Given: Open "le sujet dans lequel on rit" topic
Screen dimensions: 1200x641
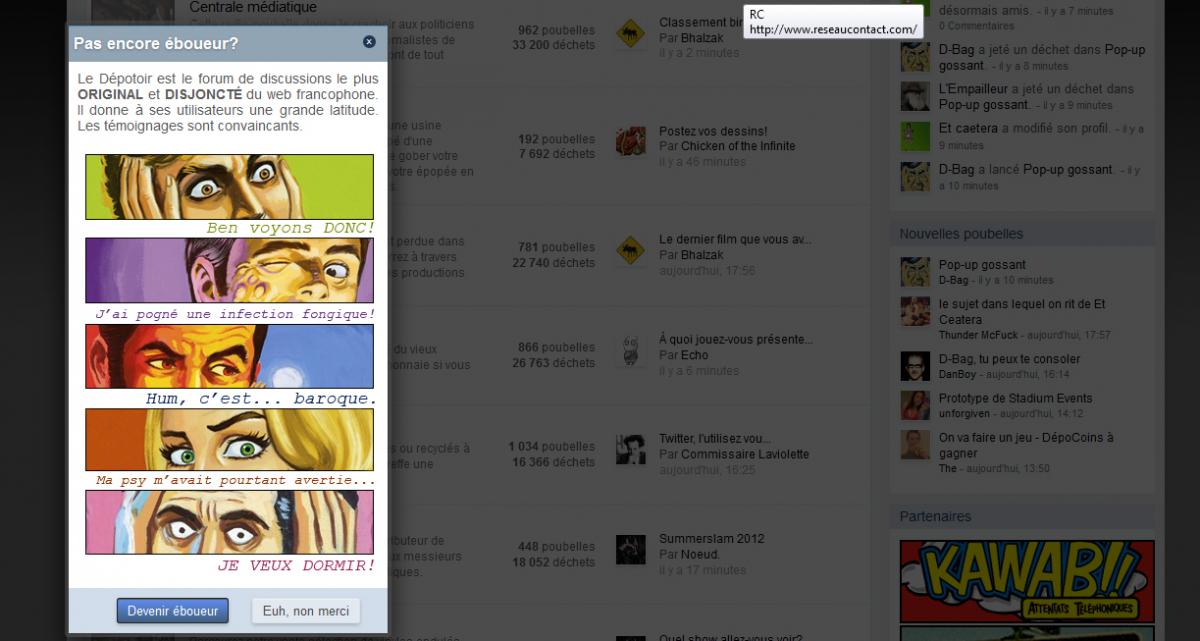Looking at the screenshot, I should tap(1022, 312).
